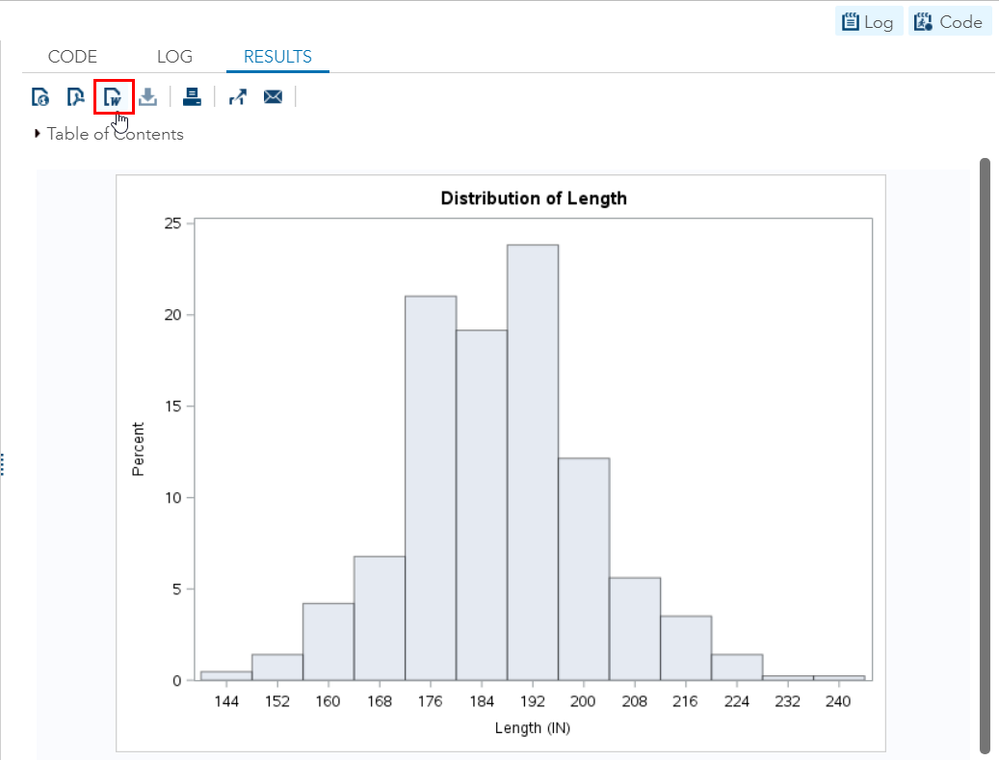Click the histogram bar at 216
This screenshot has width=999, height=760.
[686, 648]
